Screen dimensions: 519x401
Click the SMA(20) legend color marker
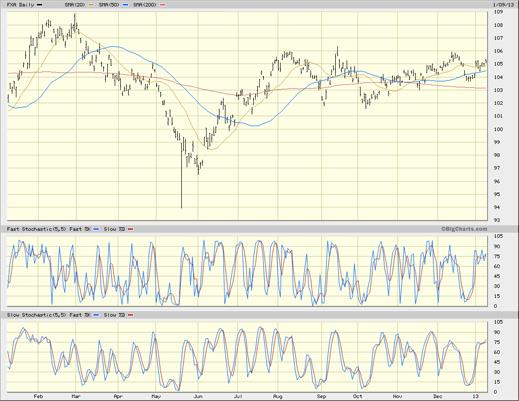tap(92, 5)
